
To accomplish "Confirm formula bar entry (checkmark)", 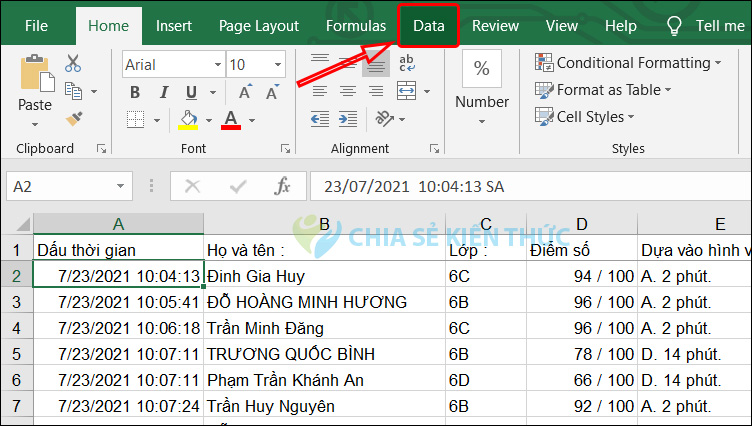I will [238, 186].
